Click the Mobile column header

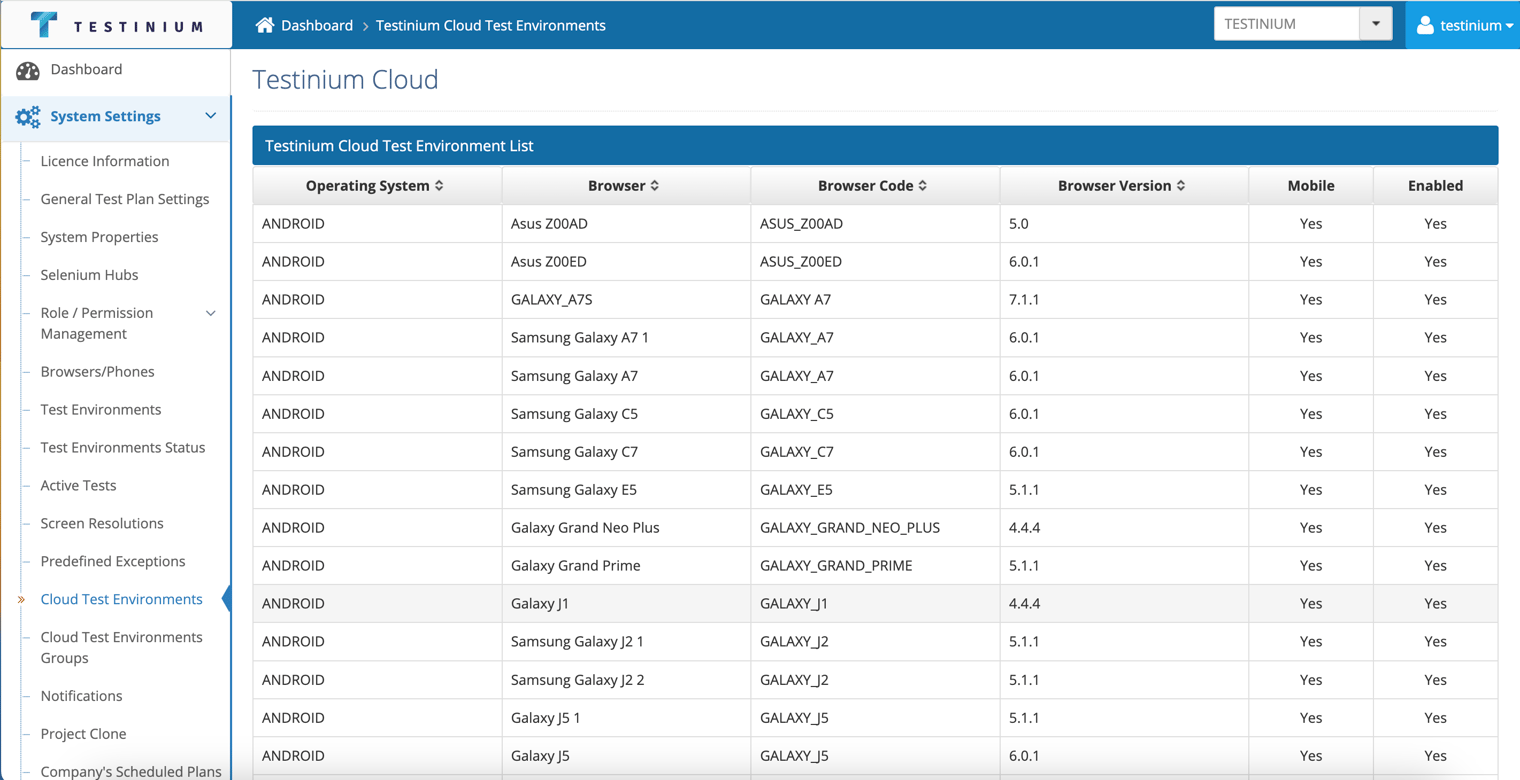point(1311,186)
